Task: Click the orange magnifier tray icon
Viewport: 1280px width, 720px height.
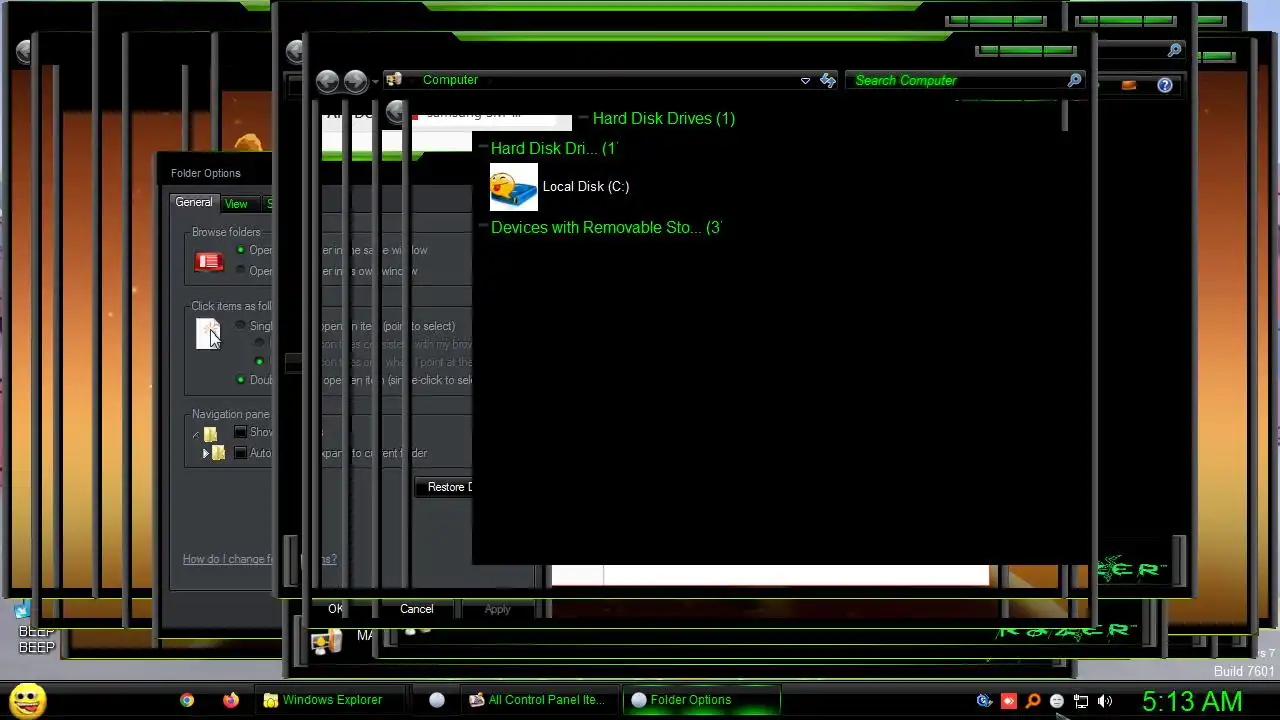Action: pyautogui.click(x=1033, y=701)
